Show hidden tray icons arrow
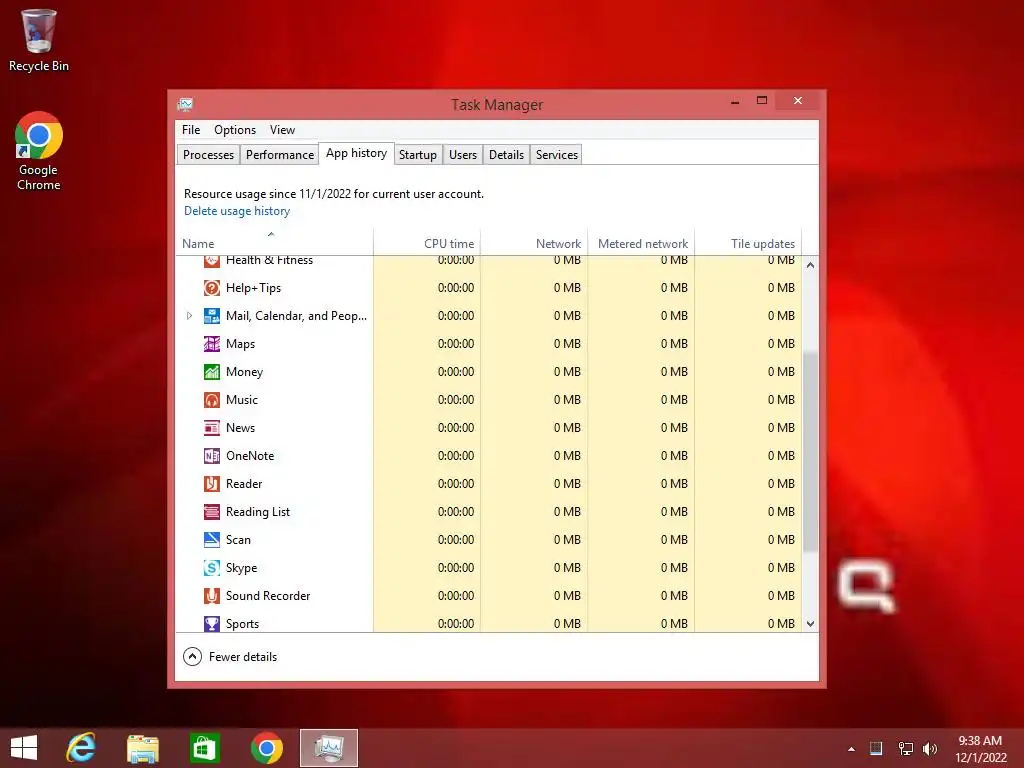 (851, 749)
